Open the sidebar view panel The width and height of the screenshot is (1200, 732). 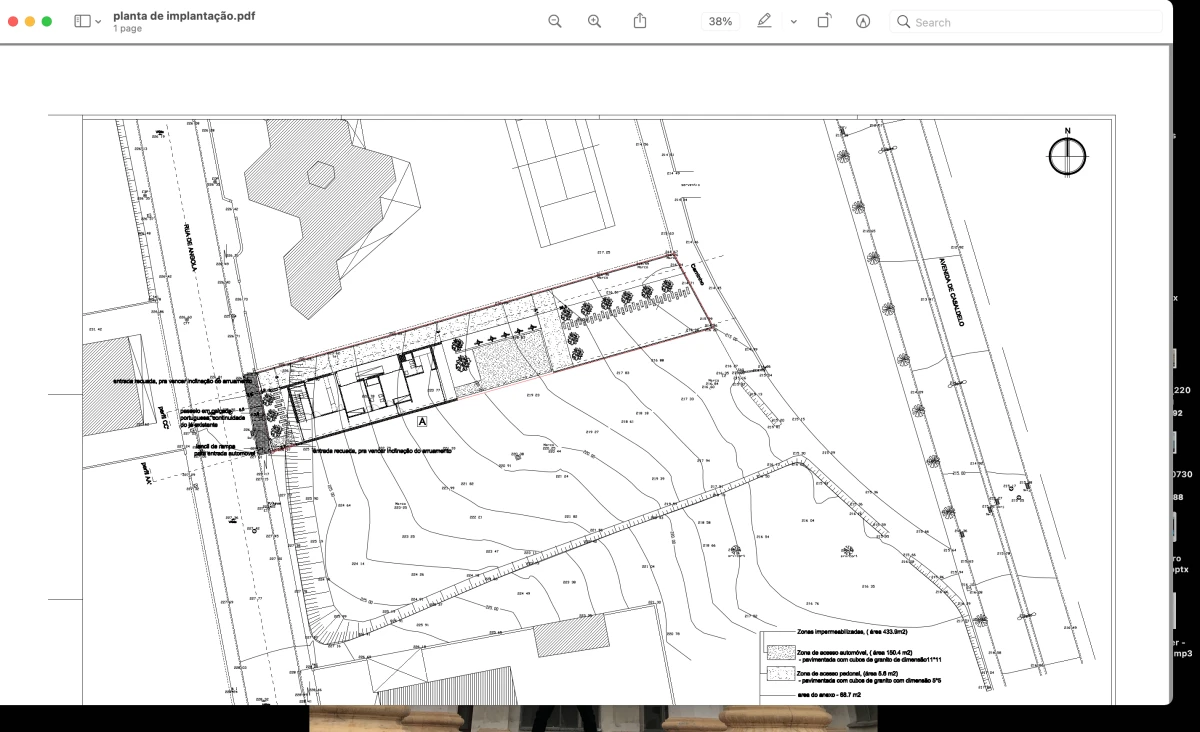pos(80,20)
